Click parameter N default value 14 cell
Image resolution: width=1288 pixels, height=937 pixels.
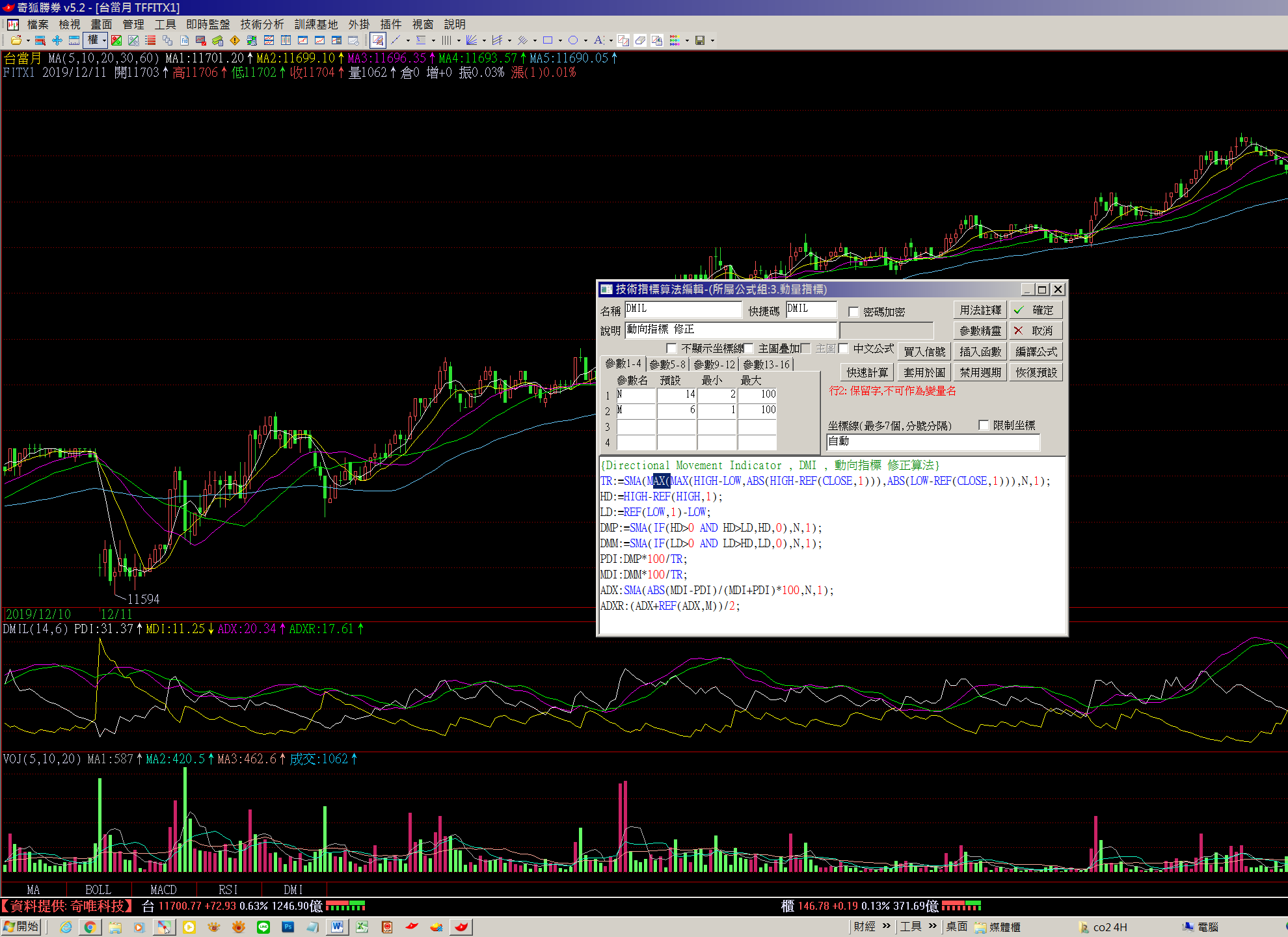pos(677,394)
